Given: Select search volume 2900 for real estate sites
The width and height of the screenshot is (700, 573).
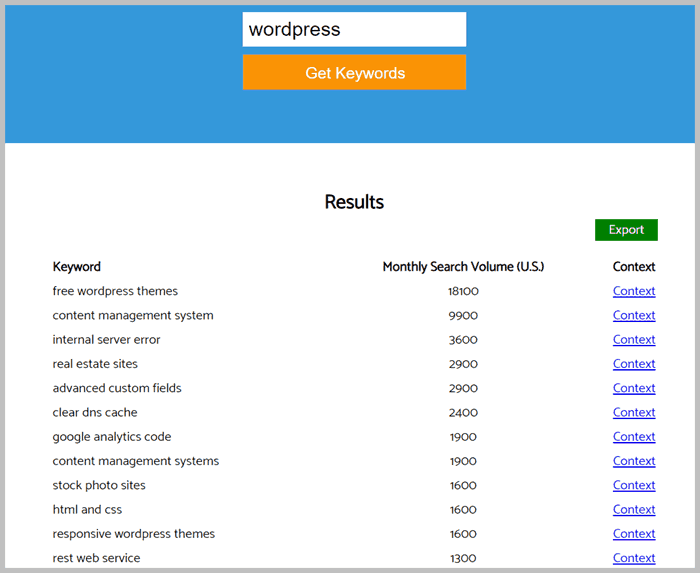Looking at the screenshot, I should [x=463, y=364].
